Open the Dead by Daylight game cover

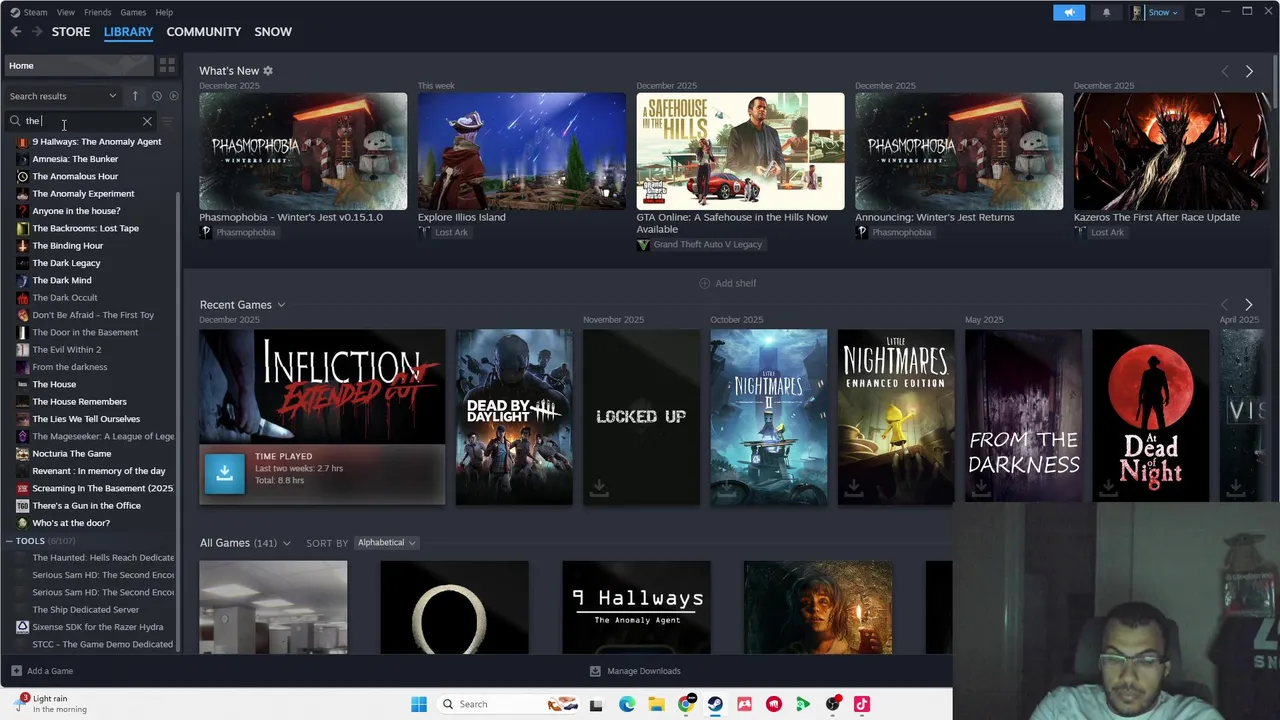[x=514, y=417]
